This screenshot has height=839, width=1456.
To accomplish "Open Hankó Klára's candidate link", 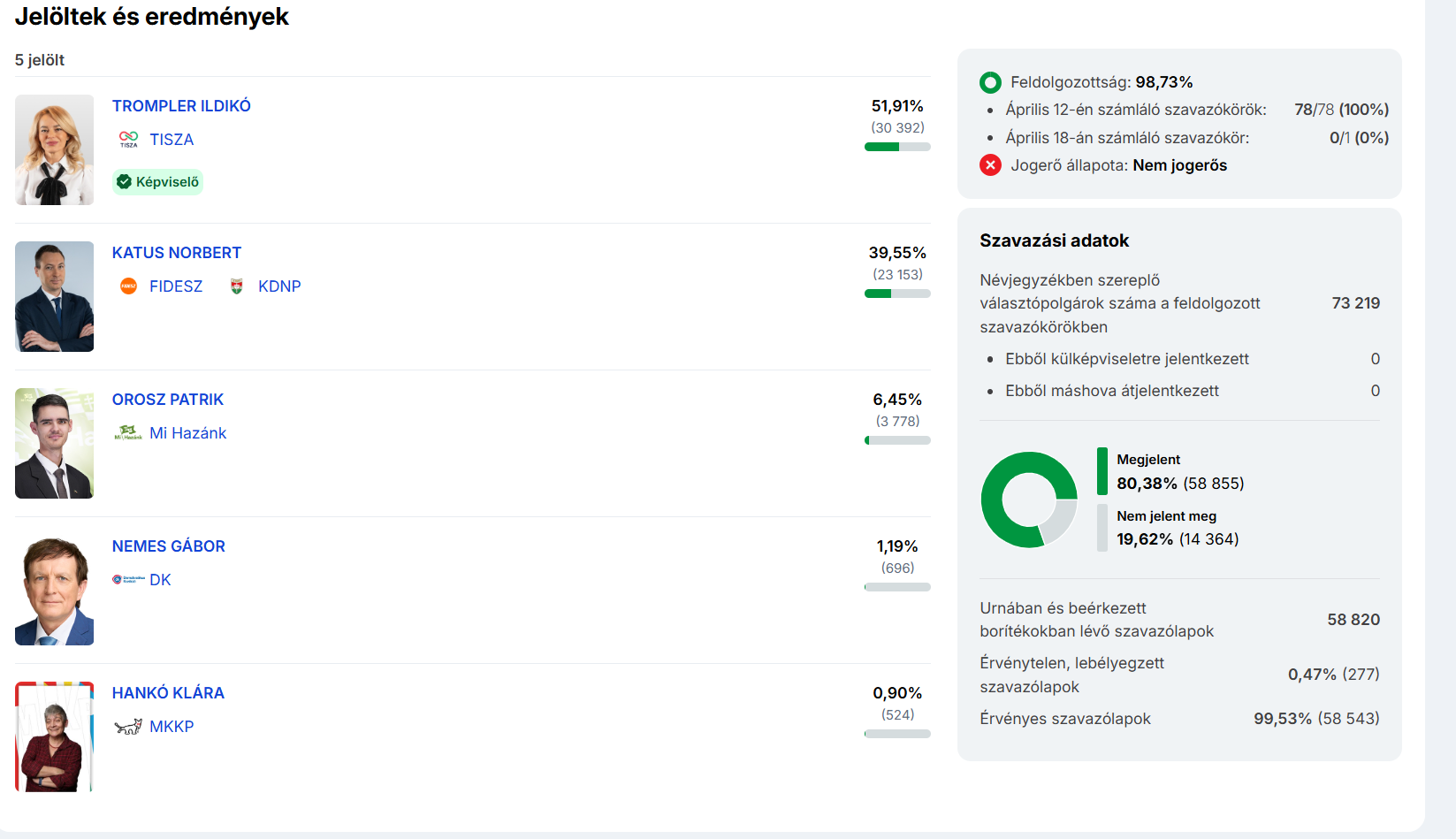I will (168, 693).
